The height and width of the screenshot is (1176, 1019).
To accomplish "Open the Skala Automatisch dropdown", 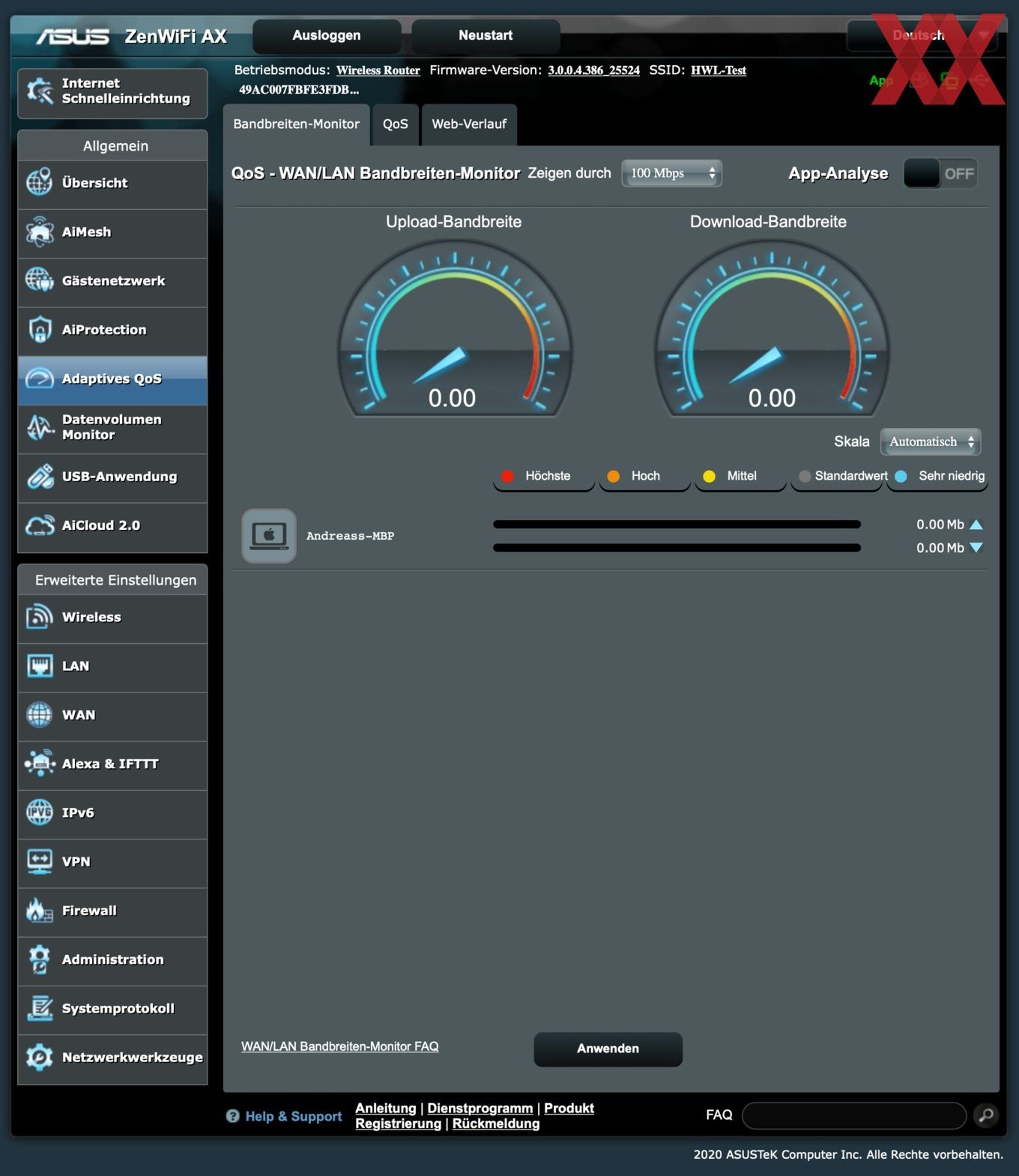I will point(930,441).
